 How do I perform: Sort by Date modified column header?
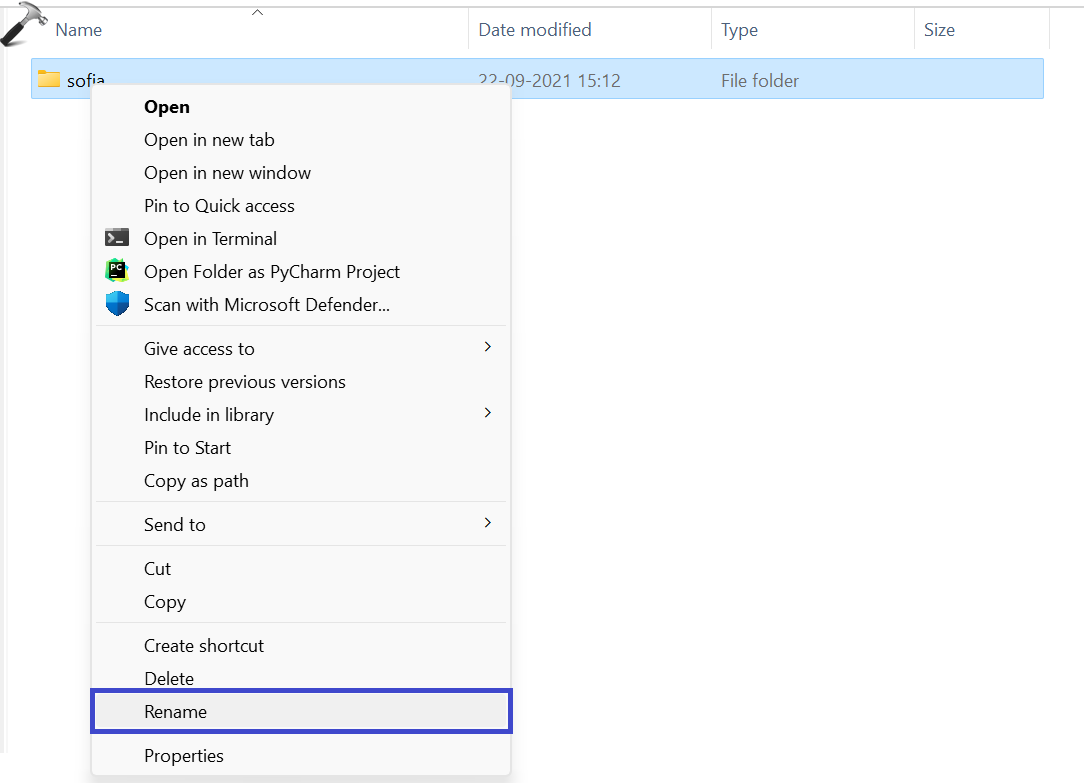coord(534,30)
